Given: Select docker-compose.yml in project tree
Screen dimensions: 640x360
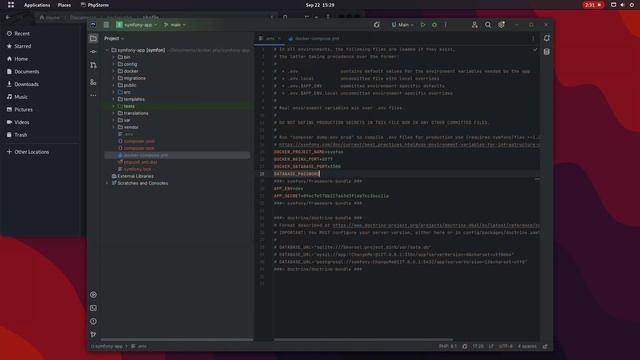Looking at the screenshot, I should tap(146, 155).
